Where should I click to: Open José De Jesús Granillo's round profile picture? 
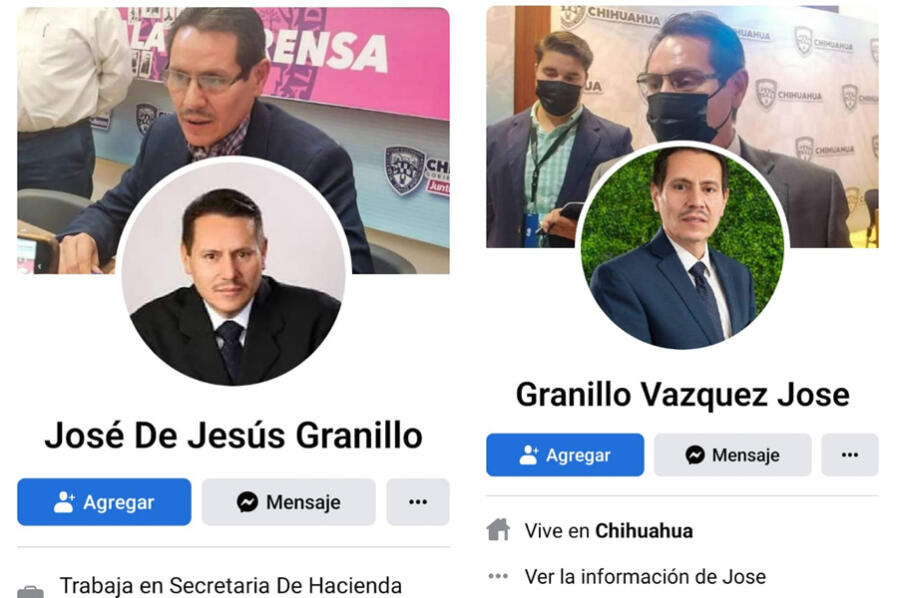tap(233, 272)
